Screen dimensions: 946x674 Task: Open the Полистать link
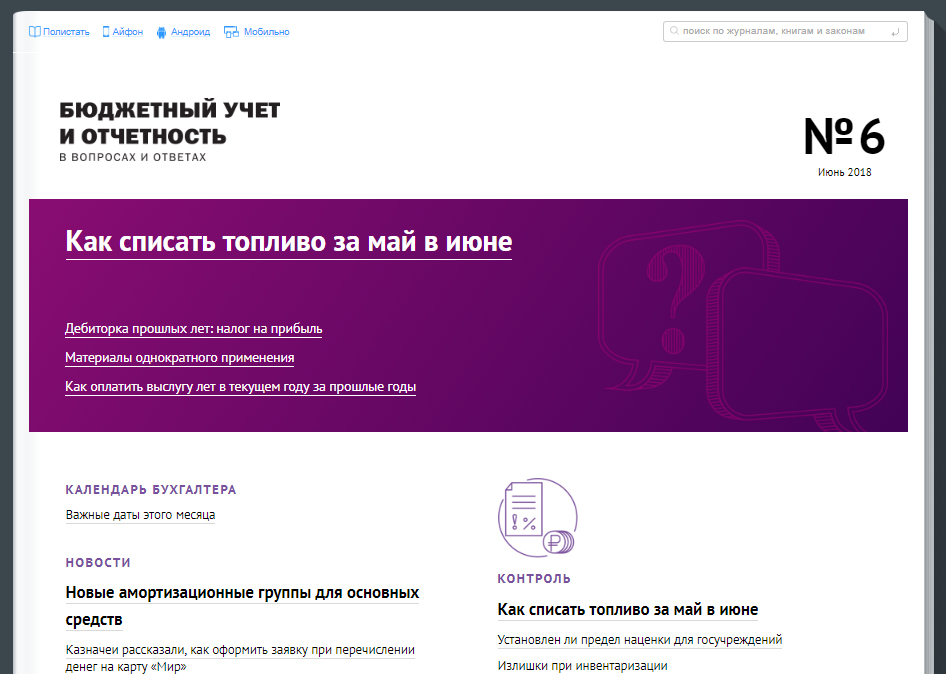click(67, 32)
